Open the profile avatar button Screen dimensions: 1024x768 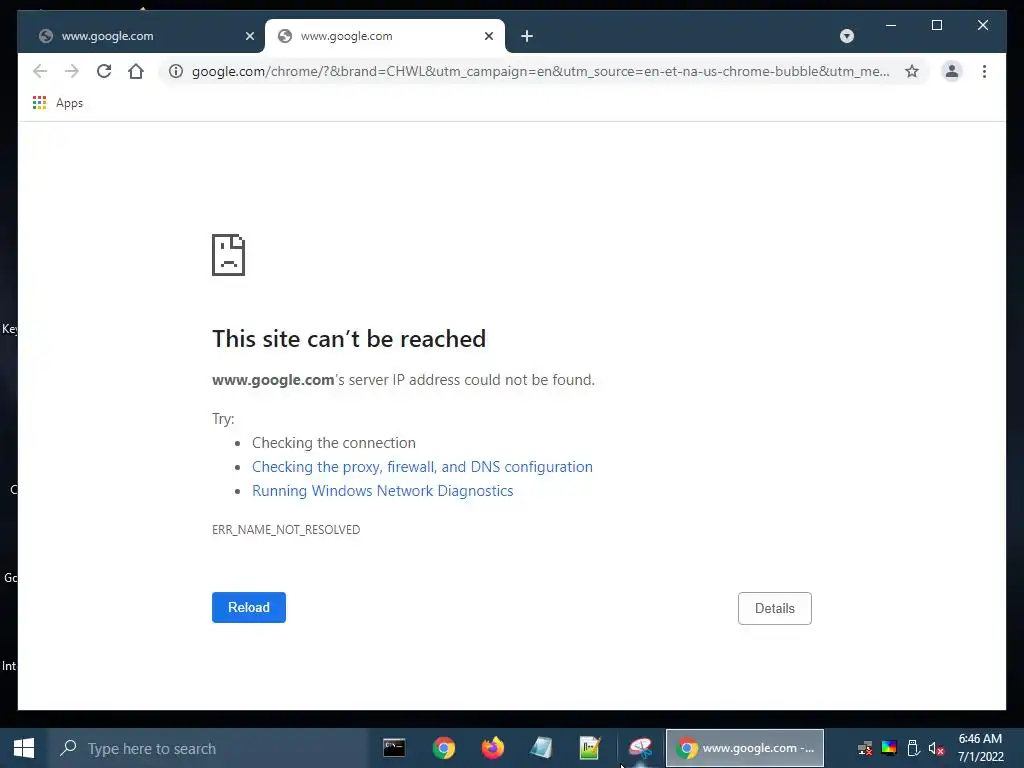coord(952,71)
